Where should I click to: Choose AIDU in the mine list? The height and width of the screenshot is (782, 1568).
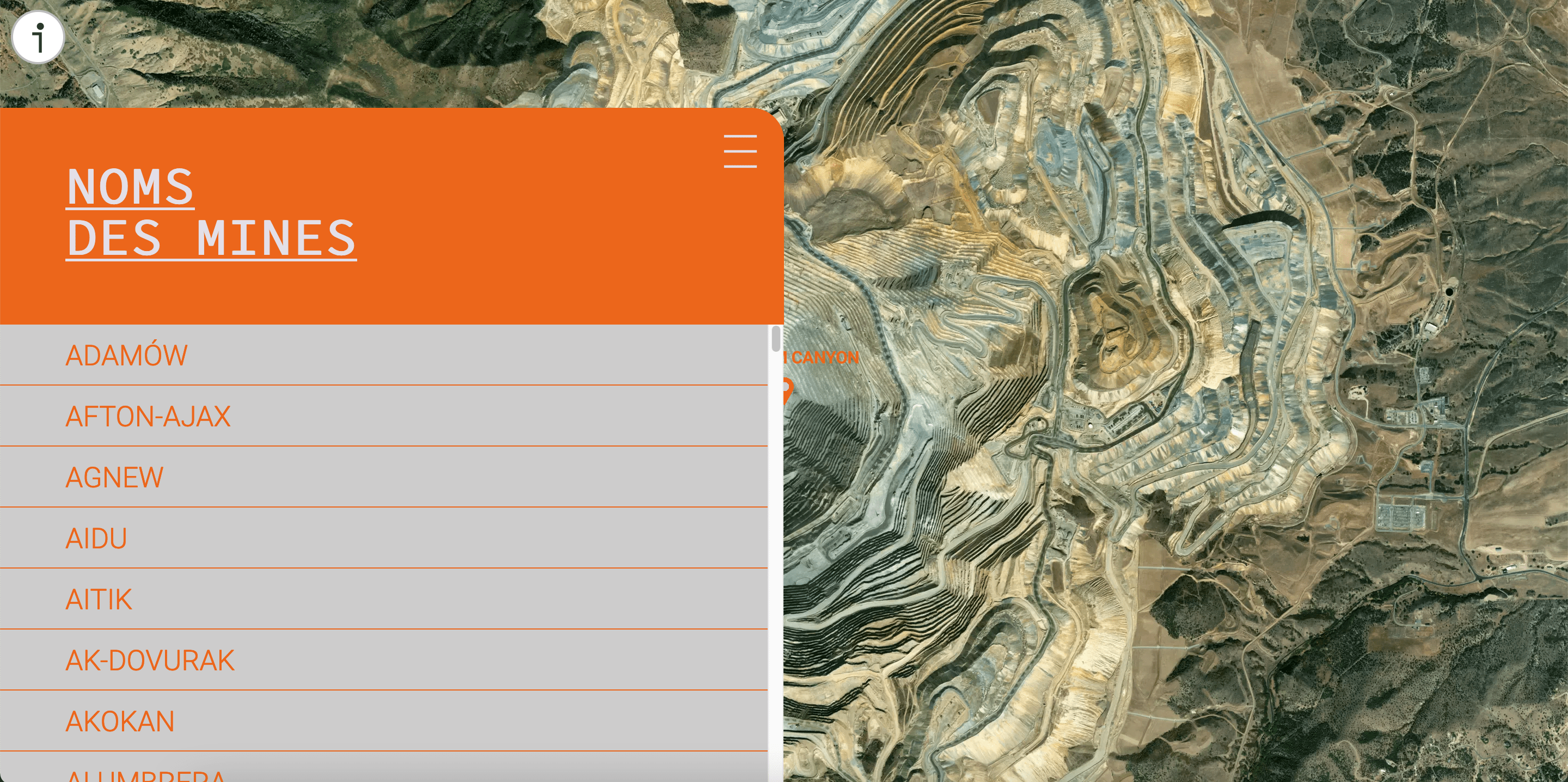pos(96,539)
